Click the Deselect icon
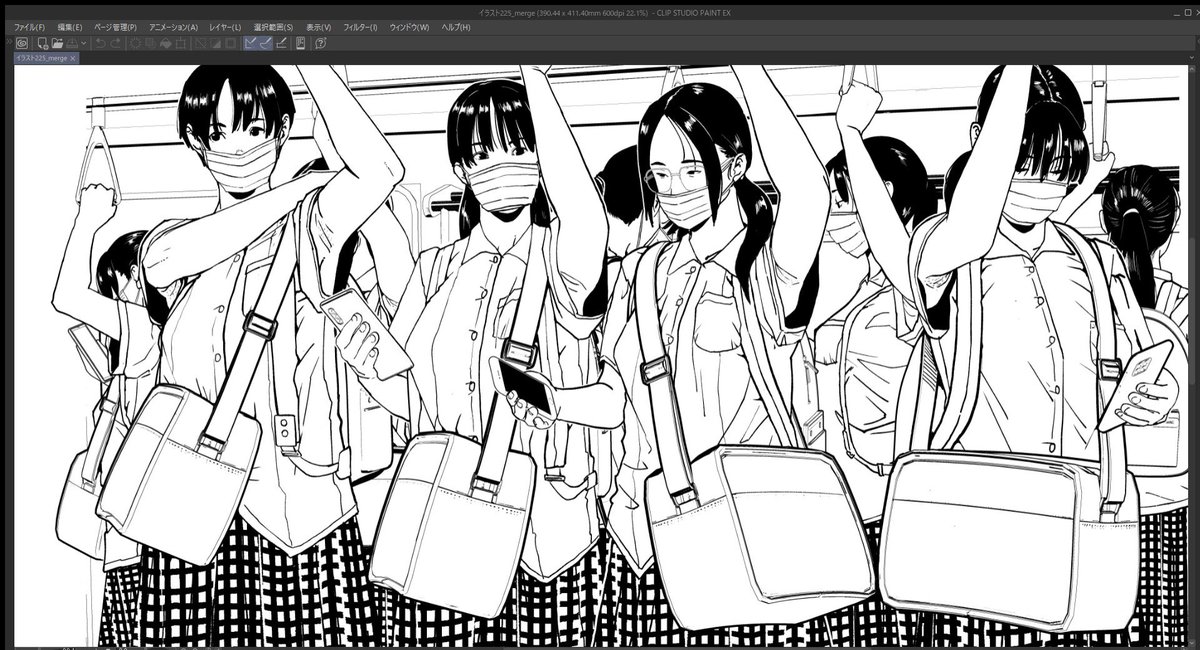1200x650 pixels. (x=201, y=43)
